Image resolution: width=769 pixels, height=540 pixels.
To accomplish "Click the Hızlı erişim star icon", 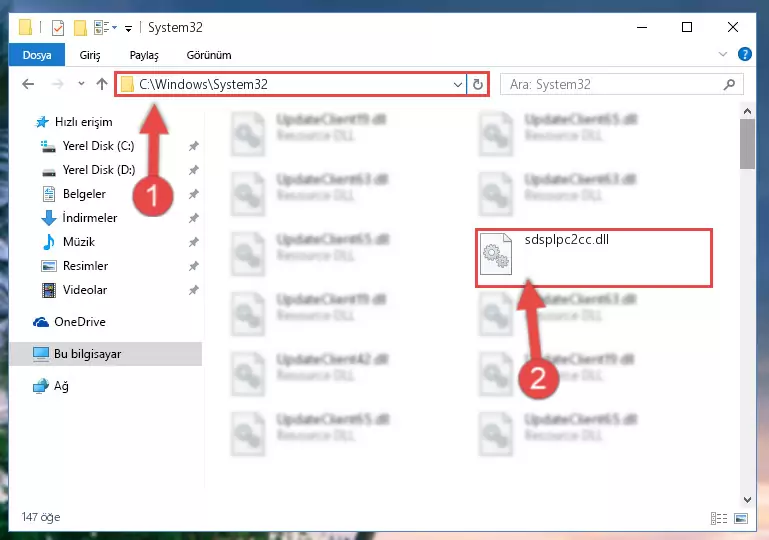I will tap(42, 122).
